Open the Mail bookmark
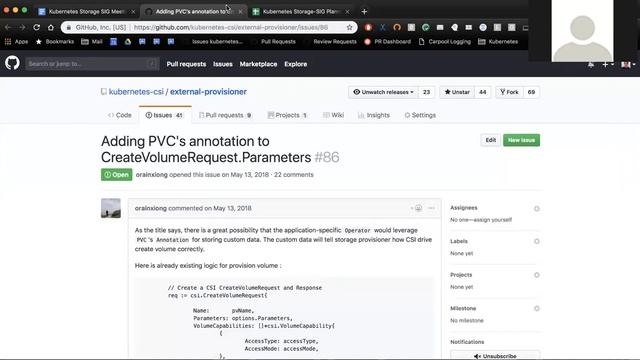 click(x=92, y=42)
